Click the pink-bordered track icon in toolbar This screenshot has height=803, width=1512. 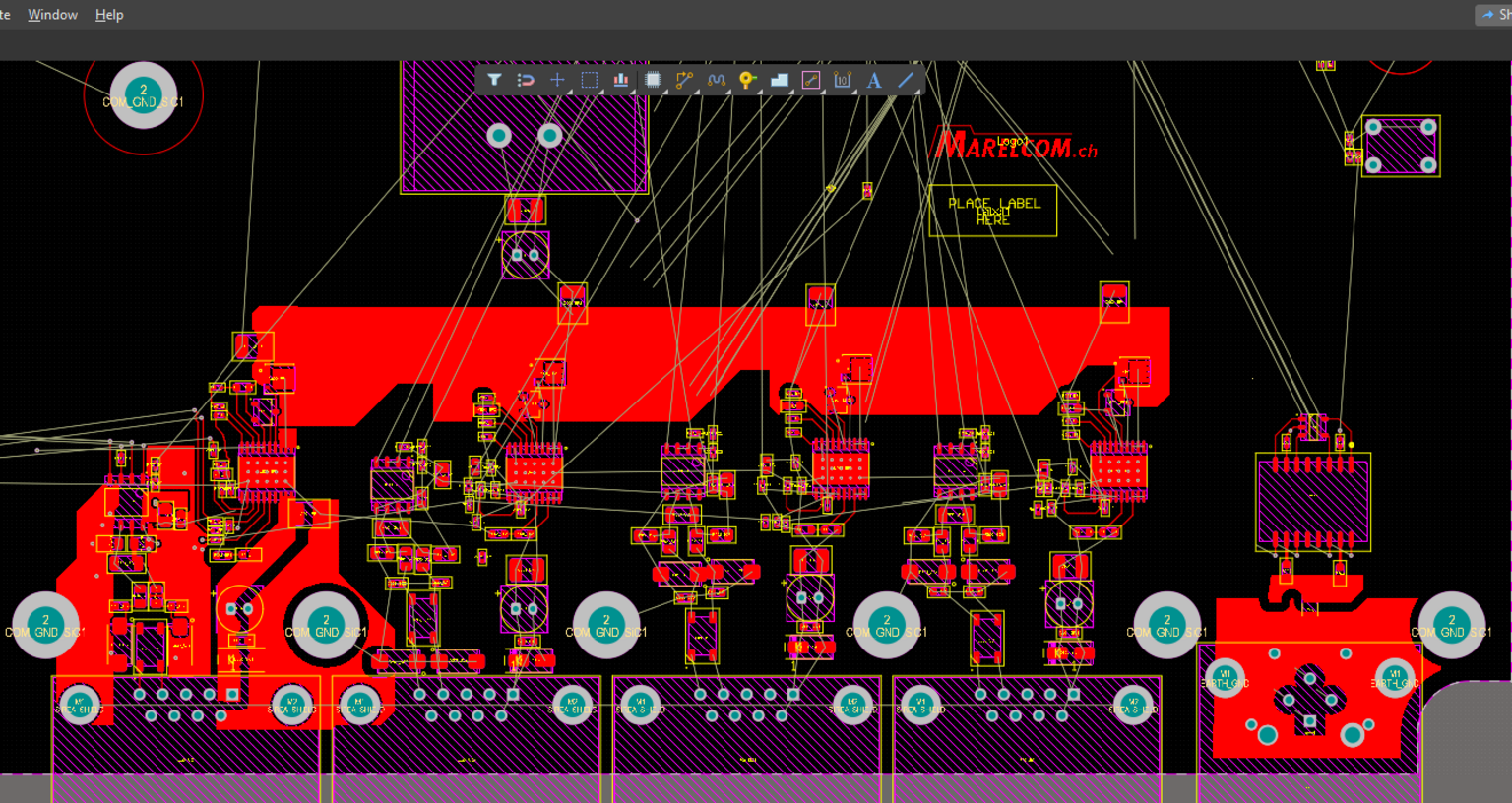(811, 80)
